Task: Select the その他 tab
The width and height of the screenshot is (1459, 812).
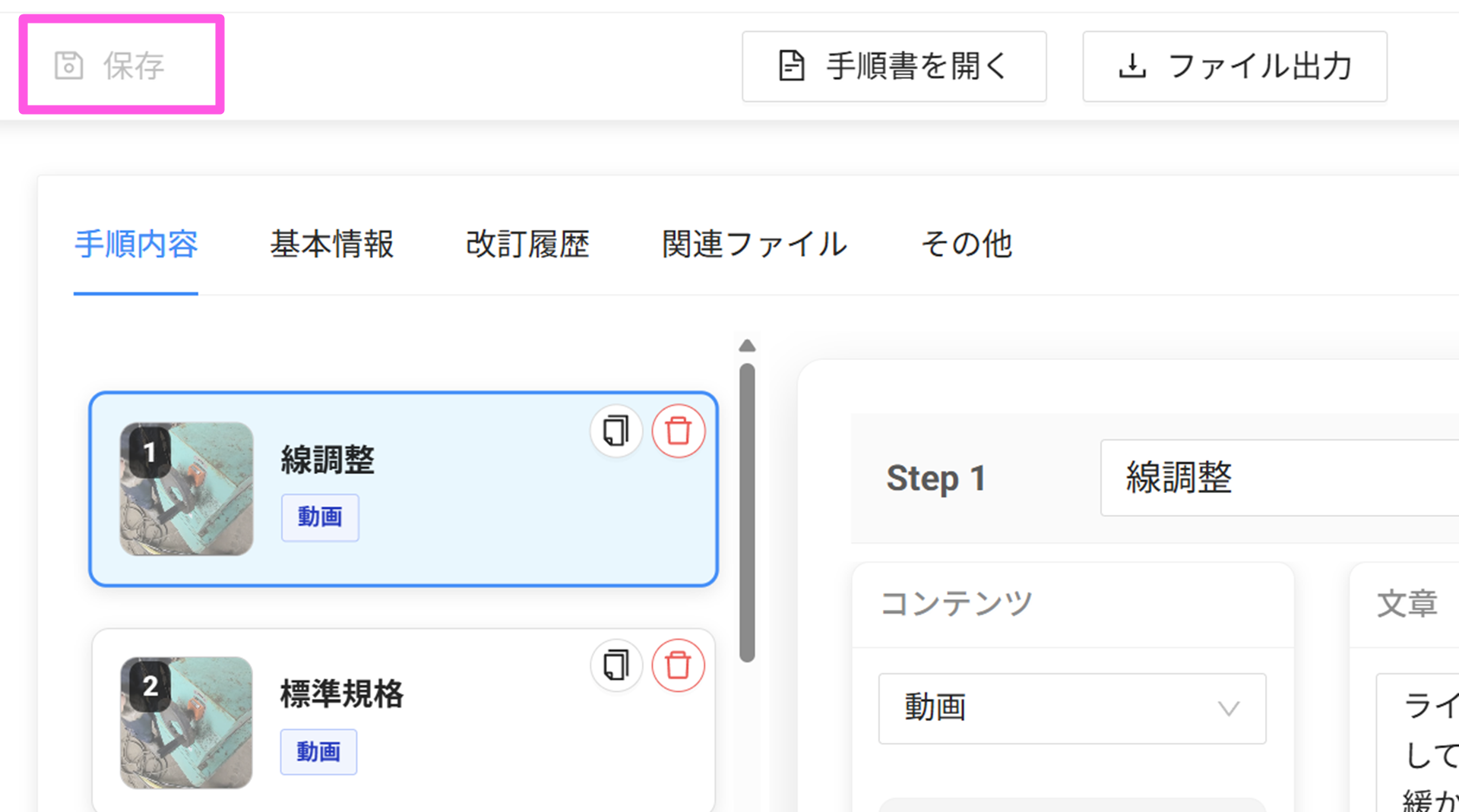Action: tap(966, 245)
